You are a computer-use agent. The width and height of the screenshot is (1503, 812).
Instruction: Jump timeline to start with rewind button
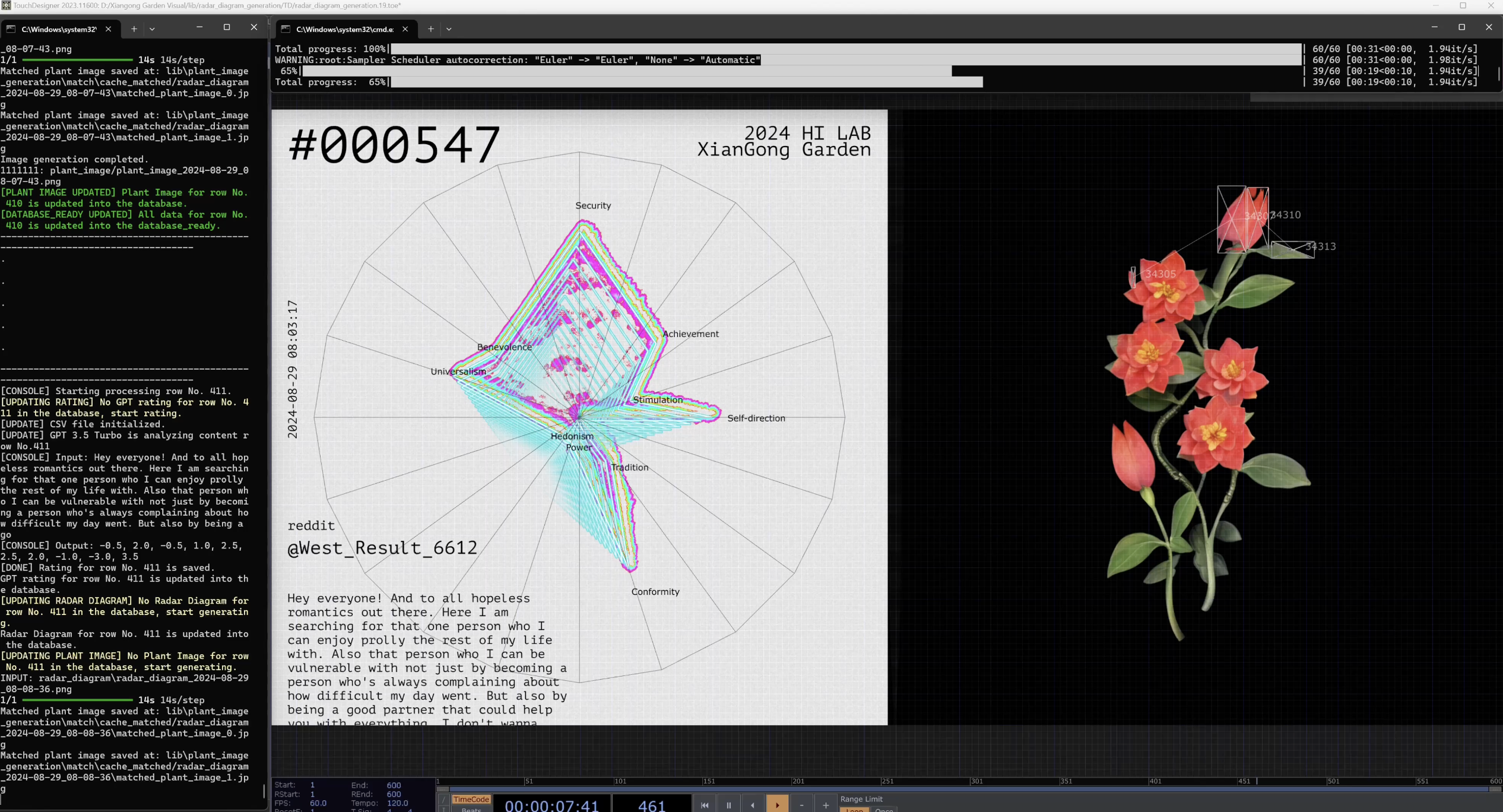[x=704, y=805]
